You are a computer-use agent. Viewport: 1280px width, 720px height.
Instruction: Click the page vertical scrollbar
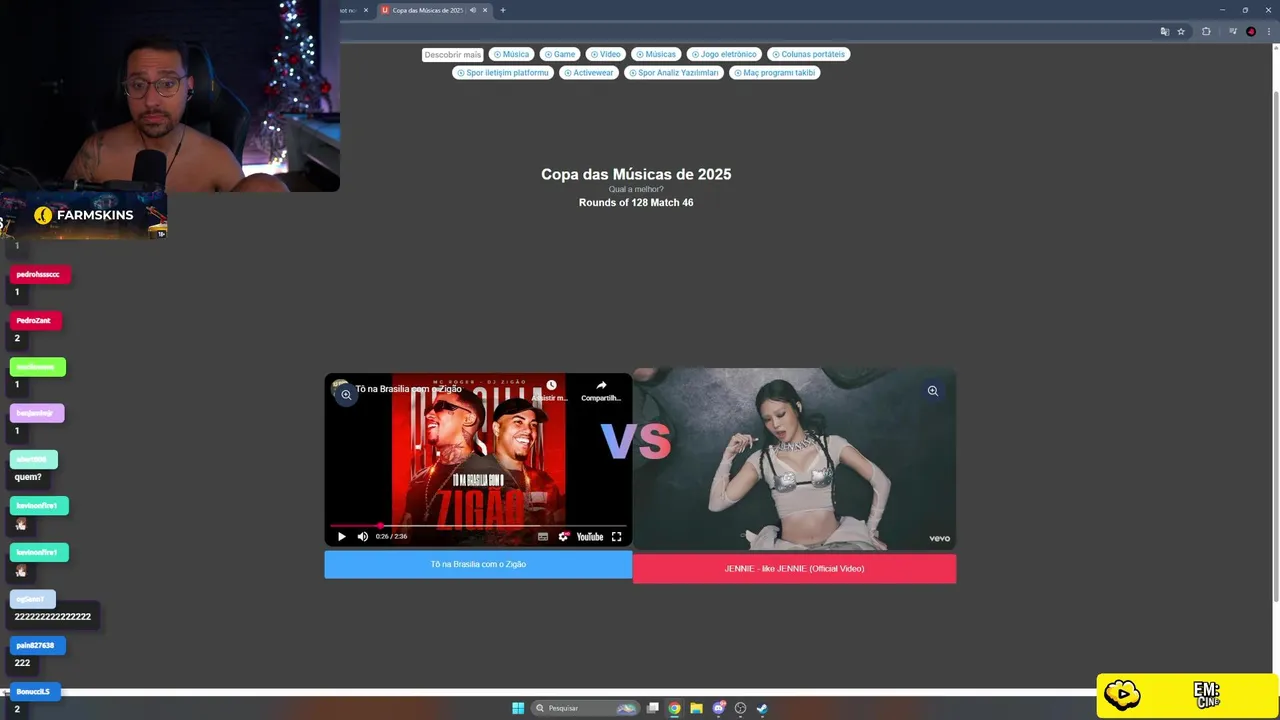[x=1275, y=345]
